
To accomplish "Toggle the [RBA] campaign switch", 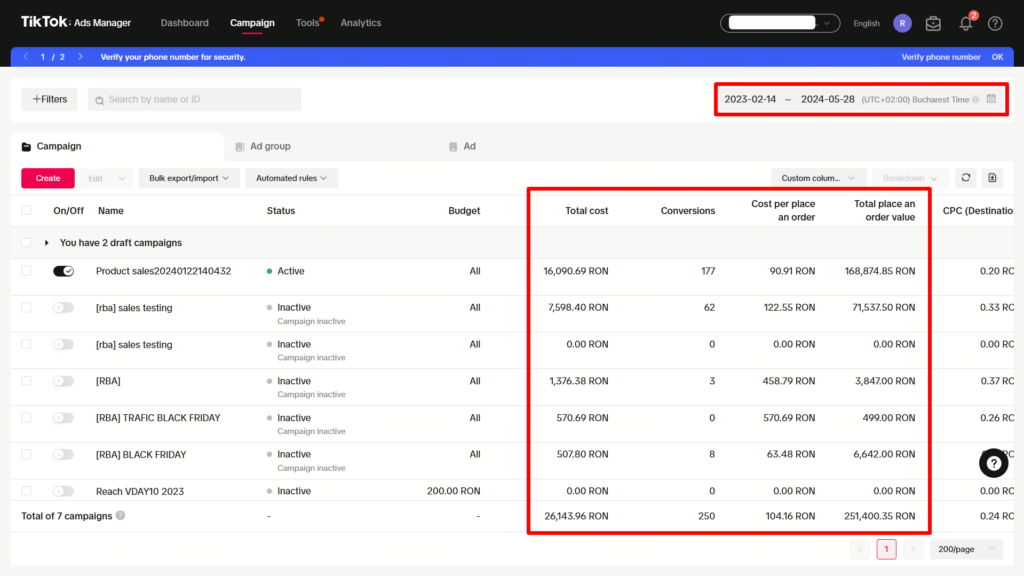I will coord(63,381).
